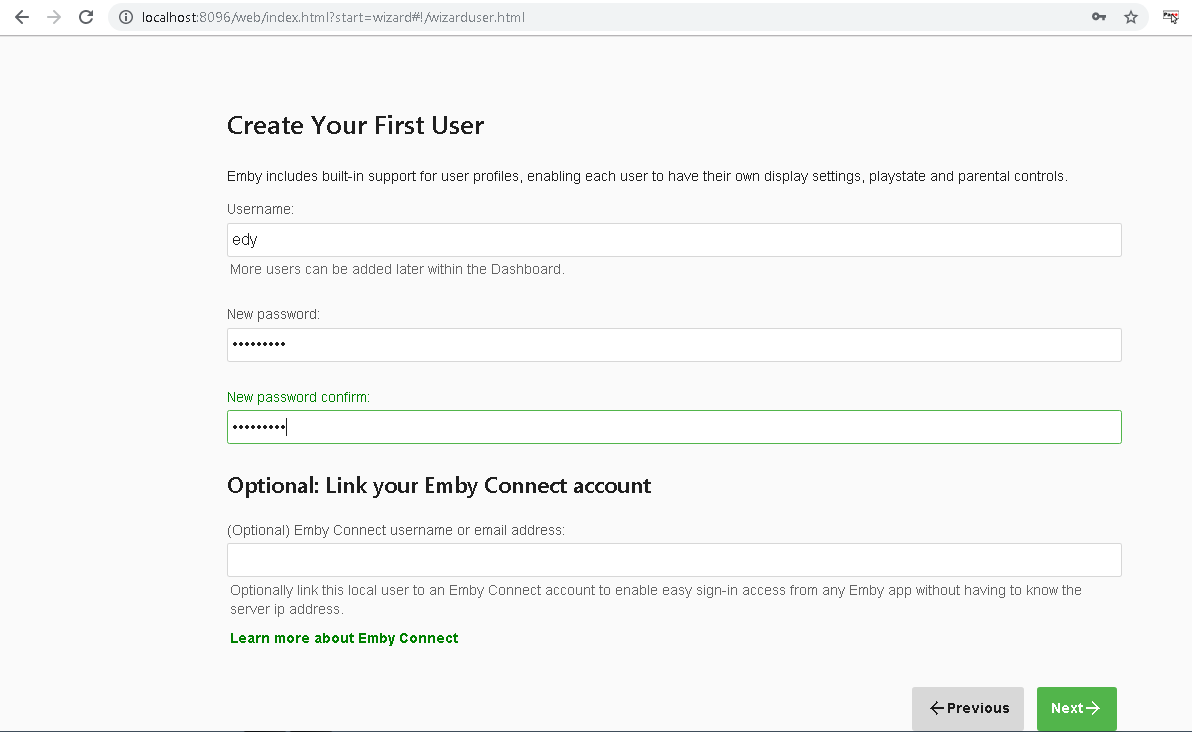1192x732 pixels.
Task: Click the Create Your First User heading
Action: click(355, 125)
